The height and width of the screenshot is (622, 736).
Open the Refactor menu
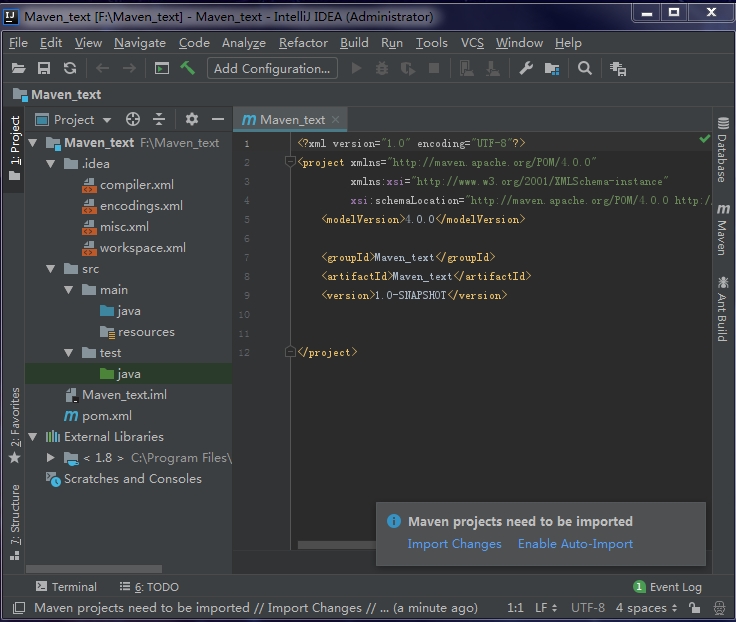point(303,43)
